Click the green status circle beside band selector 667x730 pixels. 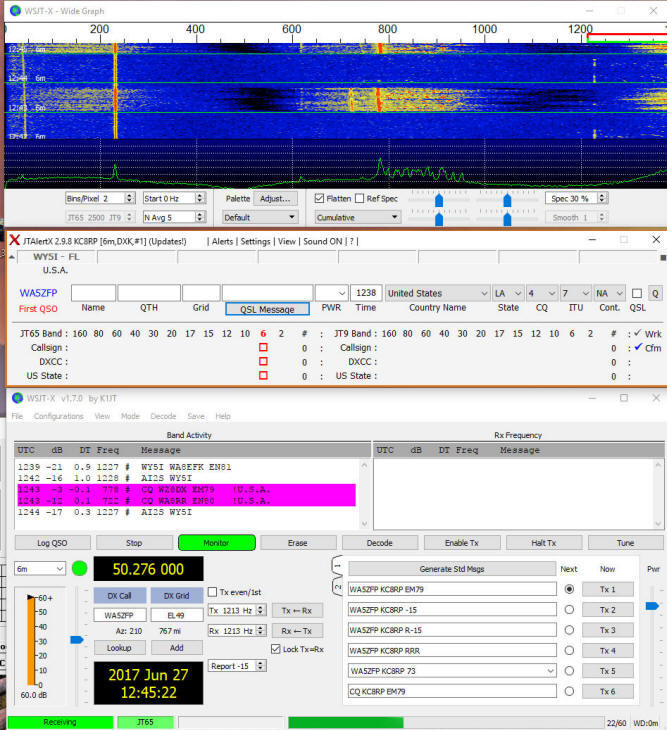pos(80,568)
